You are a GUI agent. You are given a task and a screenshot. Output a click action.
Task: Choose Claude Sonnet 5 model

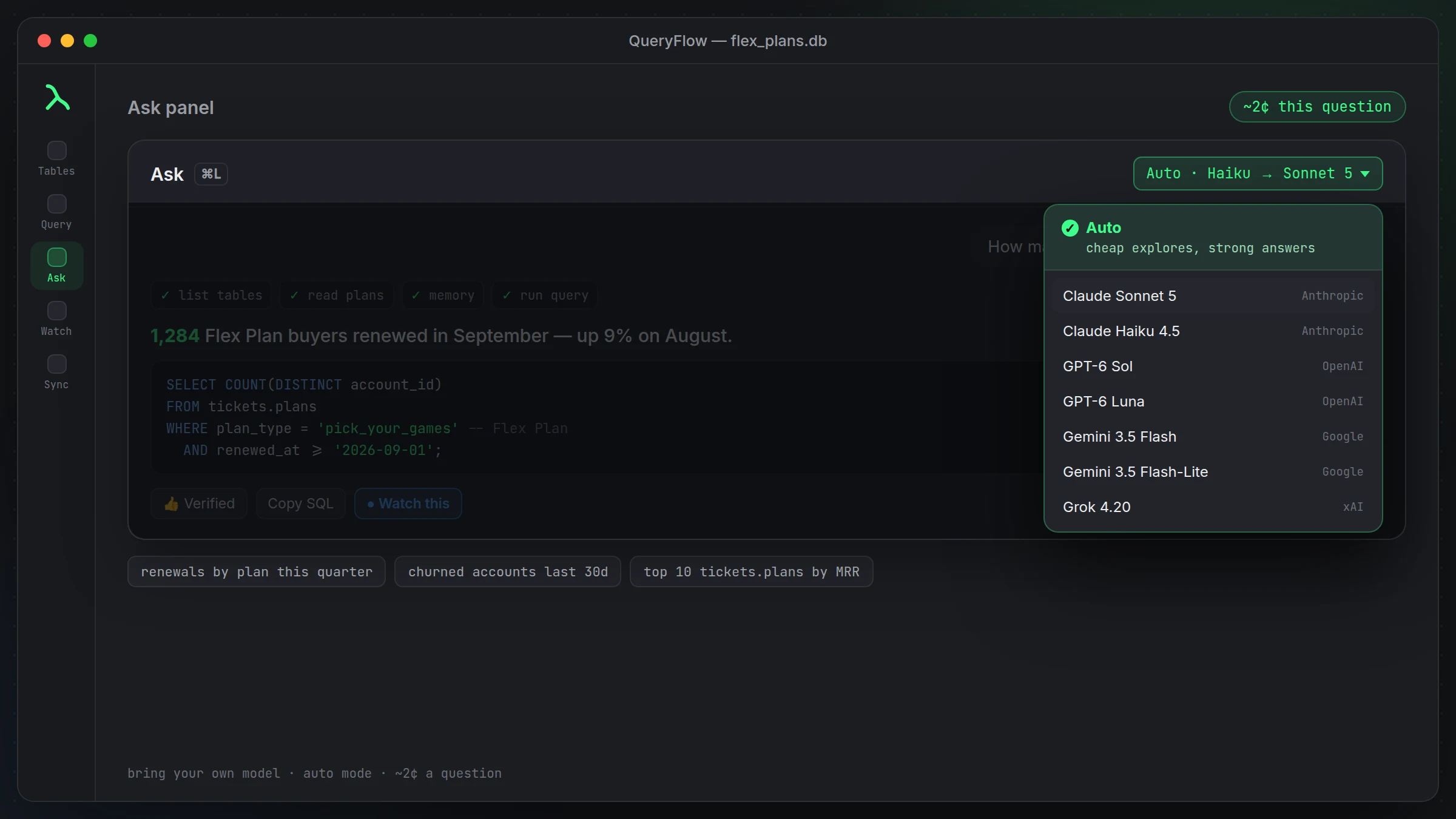tap(1213, 296)
